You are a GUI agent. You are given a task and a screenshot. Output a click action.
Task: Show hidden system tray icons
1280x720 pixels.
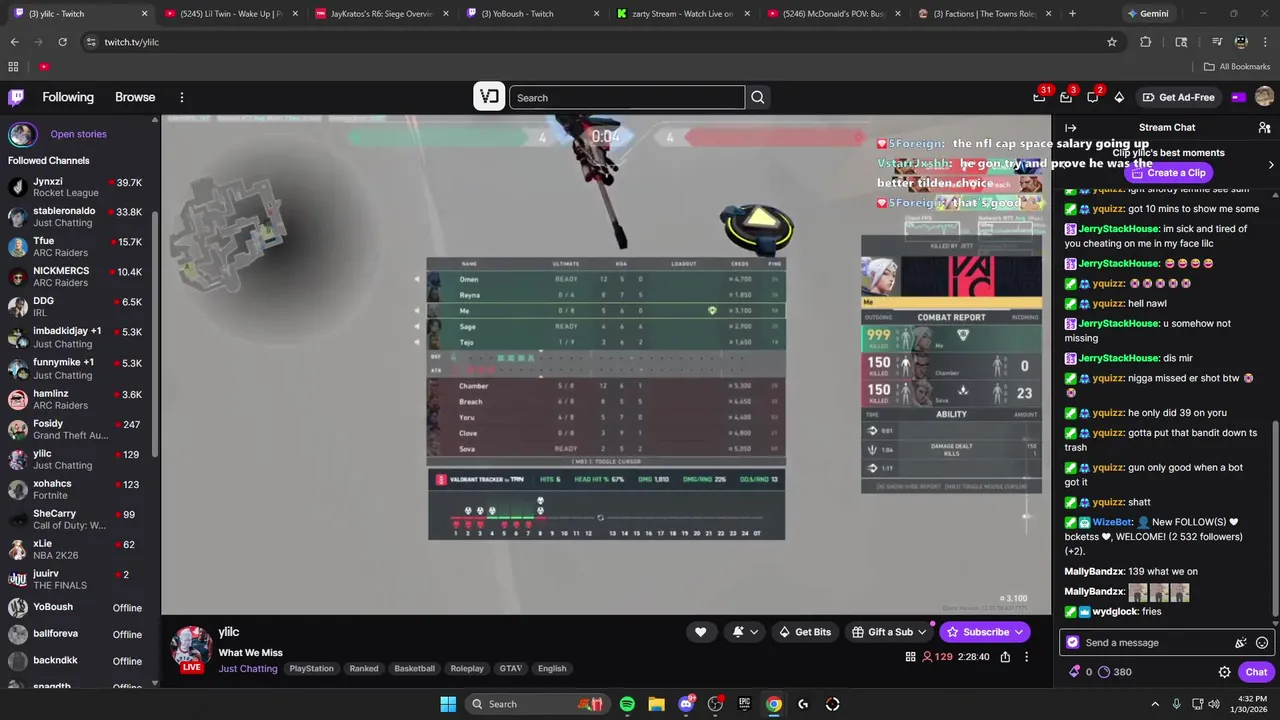(1155, 704)
